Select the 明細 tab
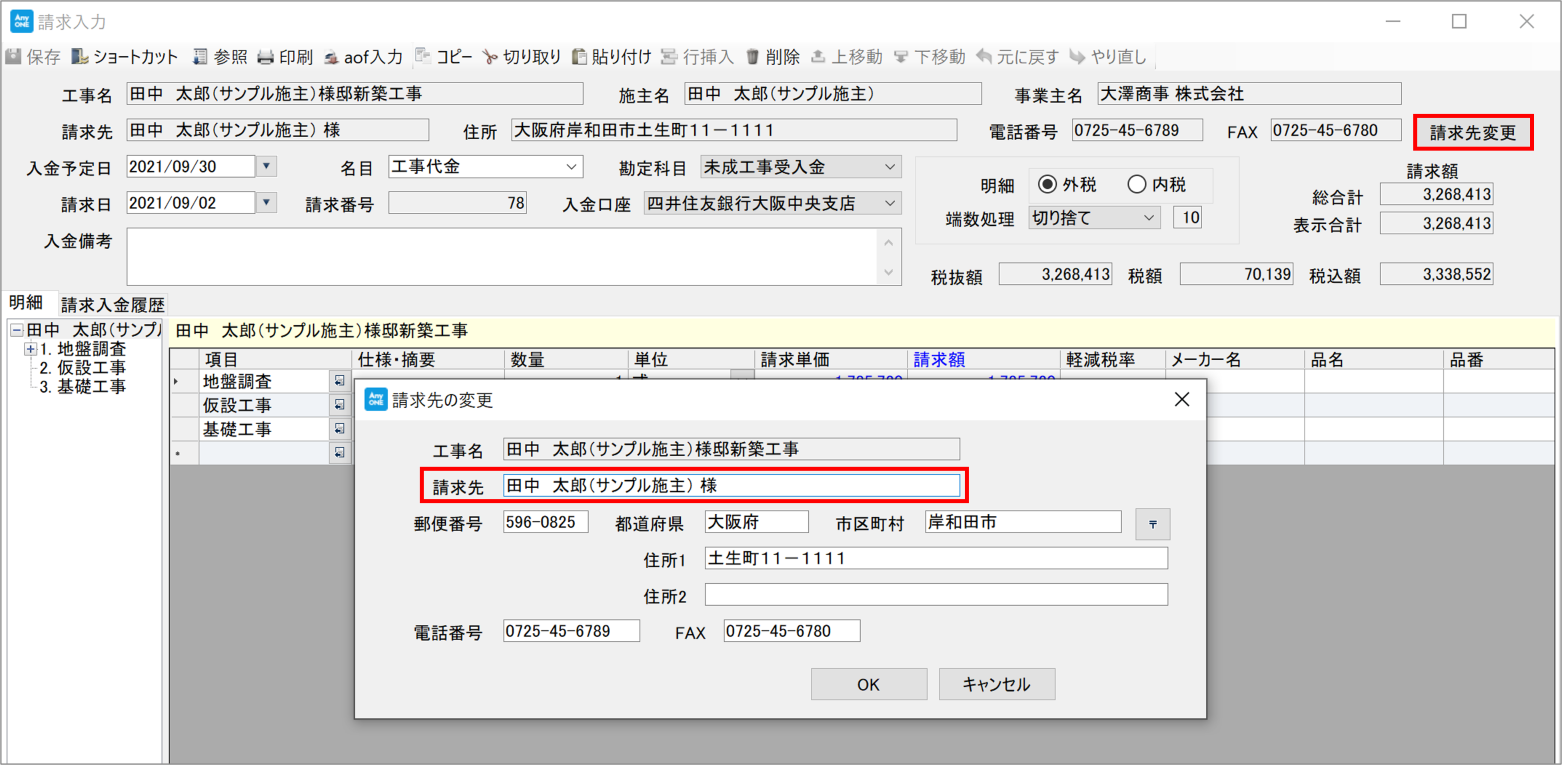 pos(26,303)
